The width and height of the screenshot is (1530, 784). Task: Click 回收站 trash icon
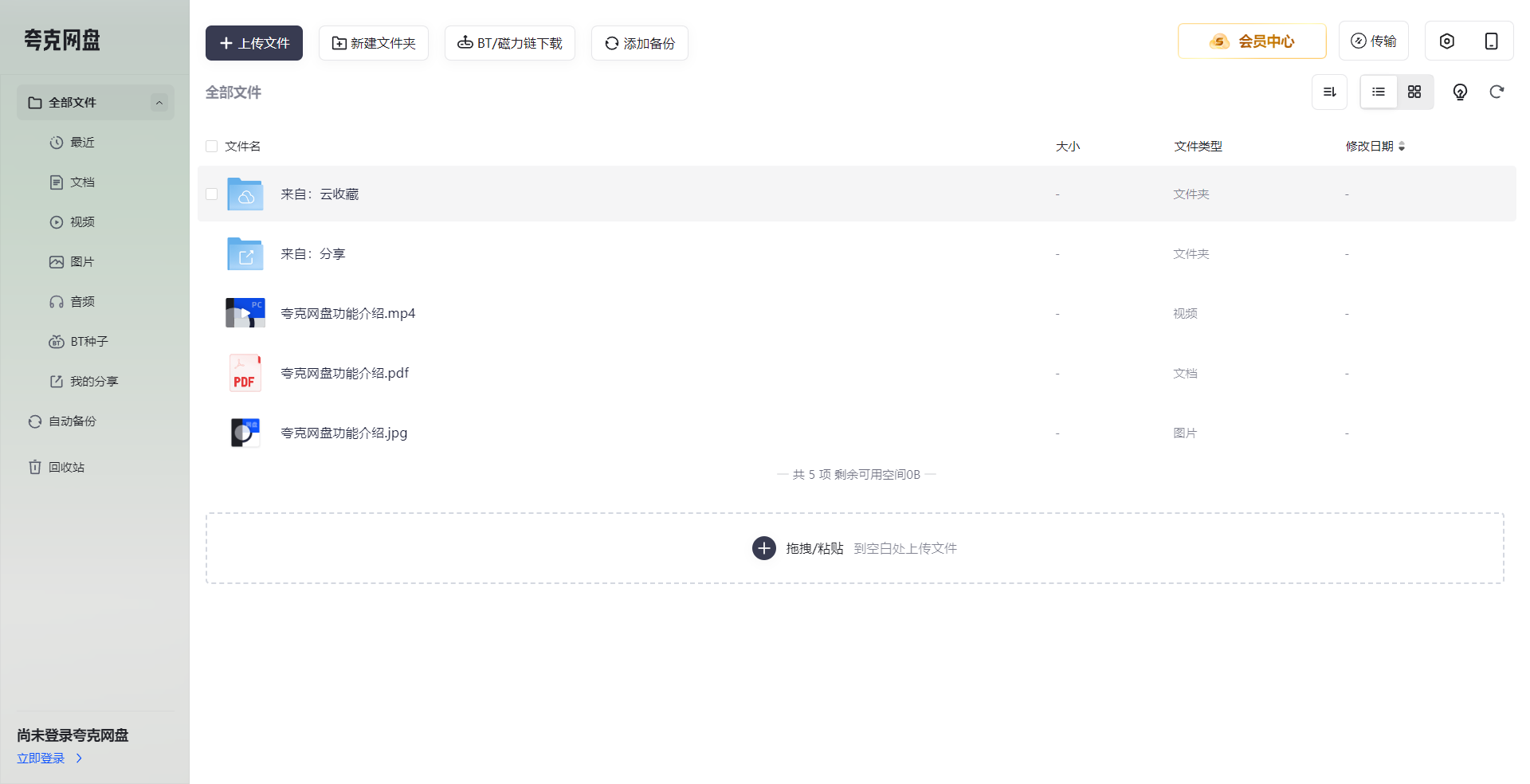(35, 468)
